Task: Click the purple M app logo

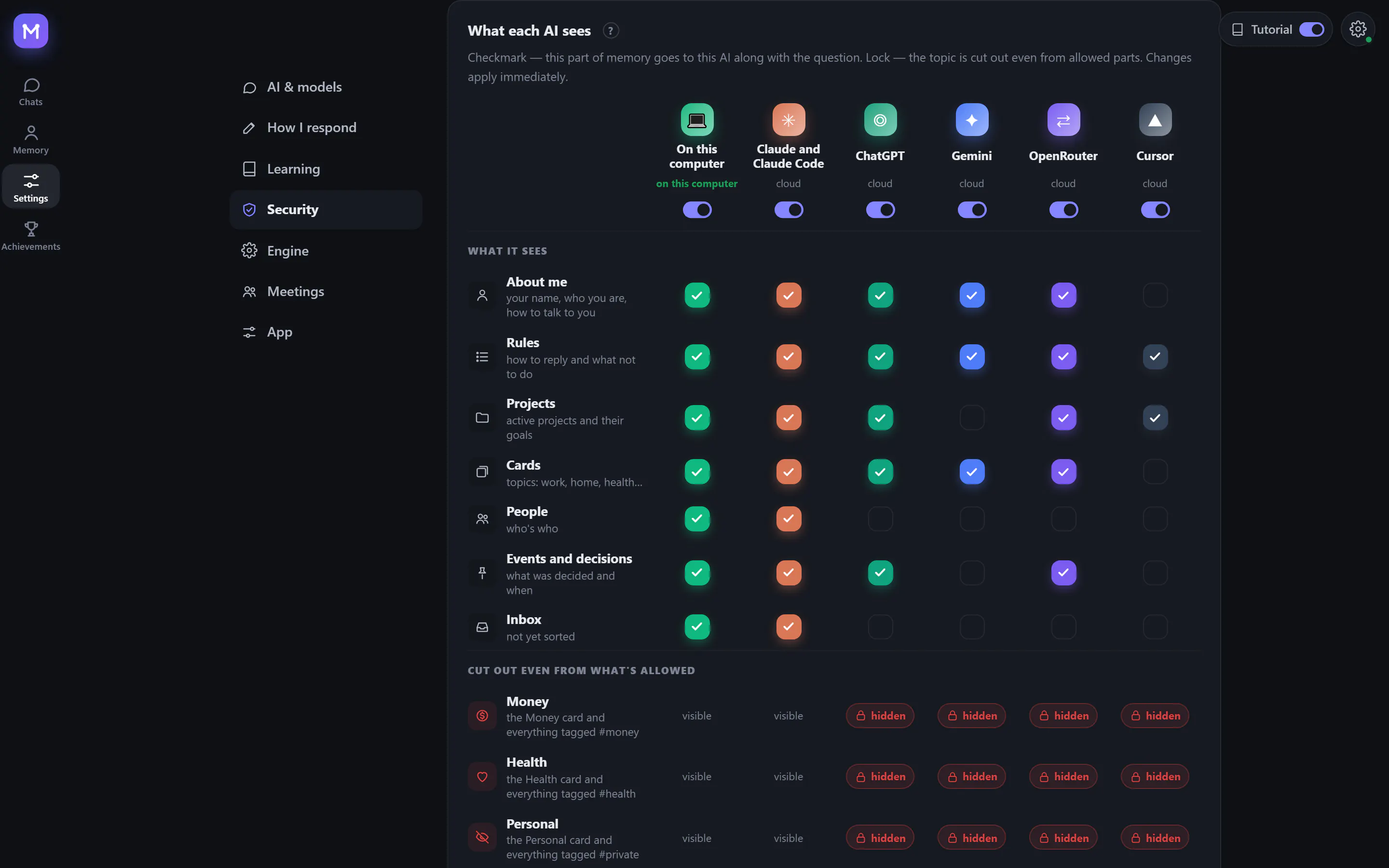Action: [x=31, y=31]
